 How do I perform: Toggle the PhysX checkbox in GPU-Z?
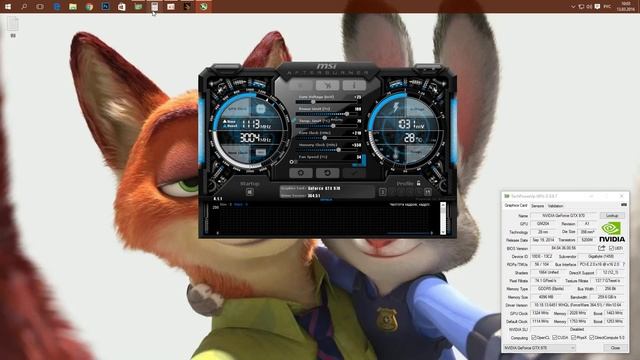(x=573, y=338)
